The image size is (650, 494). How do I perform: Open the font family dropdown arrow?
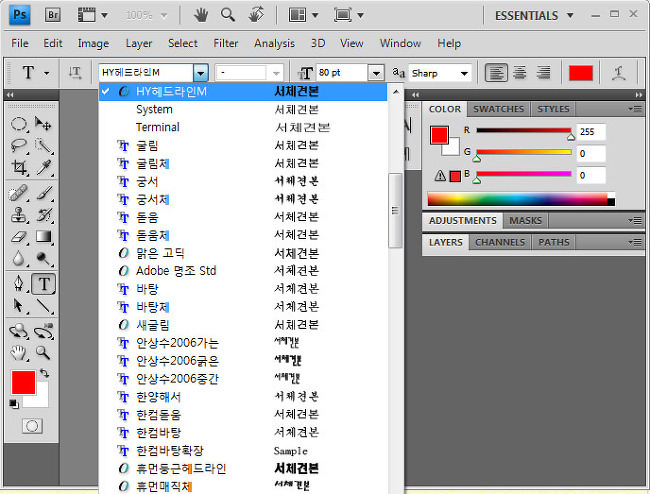[201, 73]
